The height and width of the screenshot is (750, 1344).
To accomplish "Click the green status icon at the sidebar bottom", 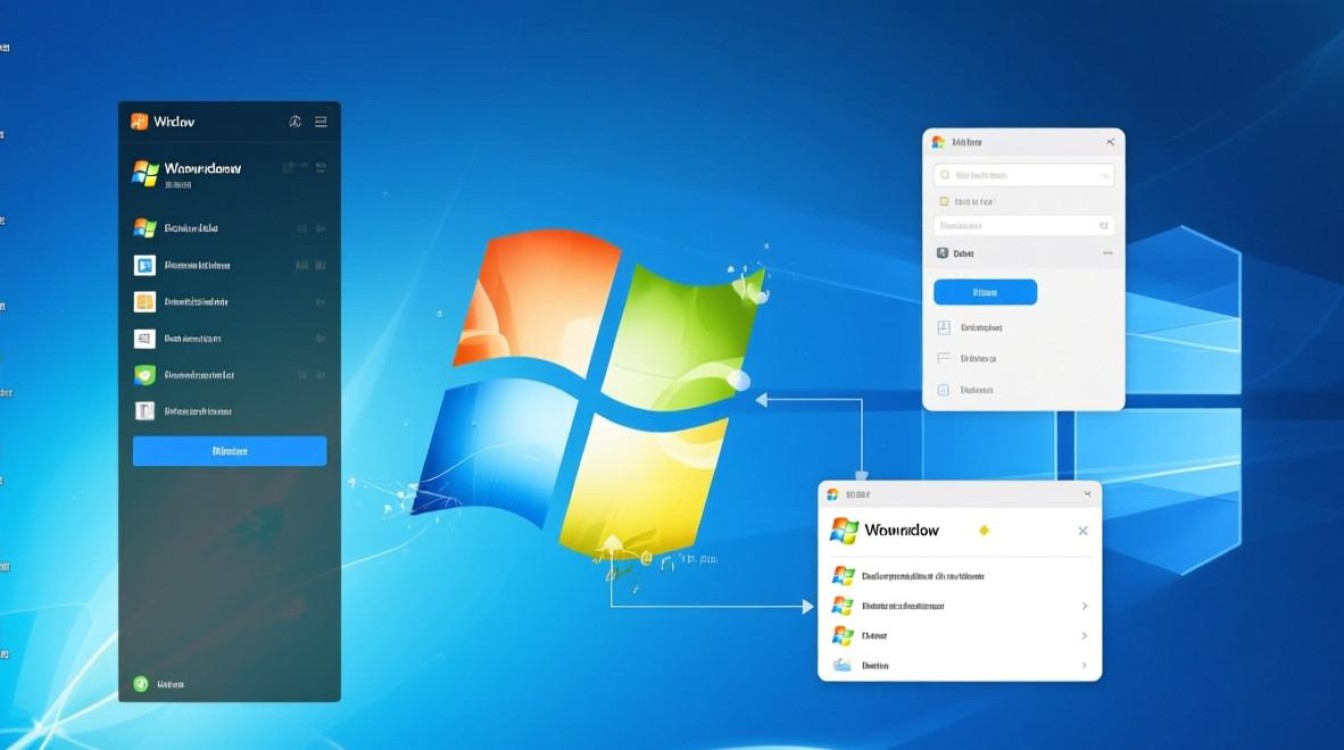I will (140, 683).
